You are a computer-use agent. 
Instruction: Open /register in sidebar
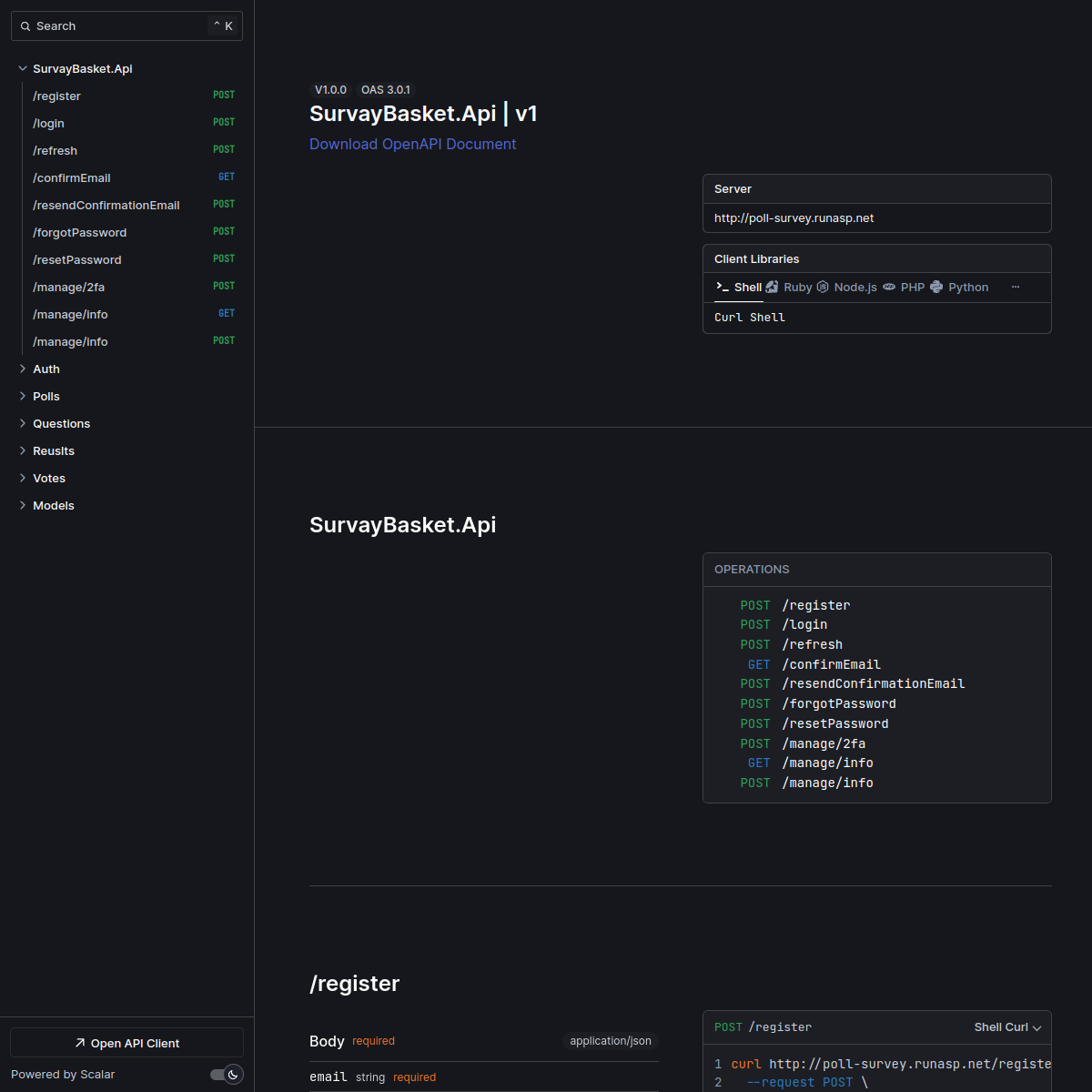tap(133, 96)
